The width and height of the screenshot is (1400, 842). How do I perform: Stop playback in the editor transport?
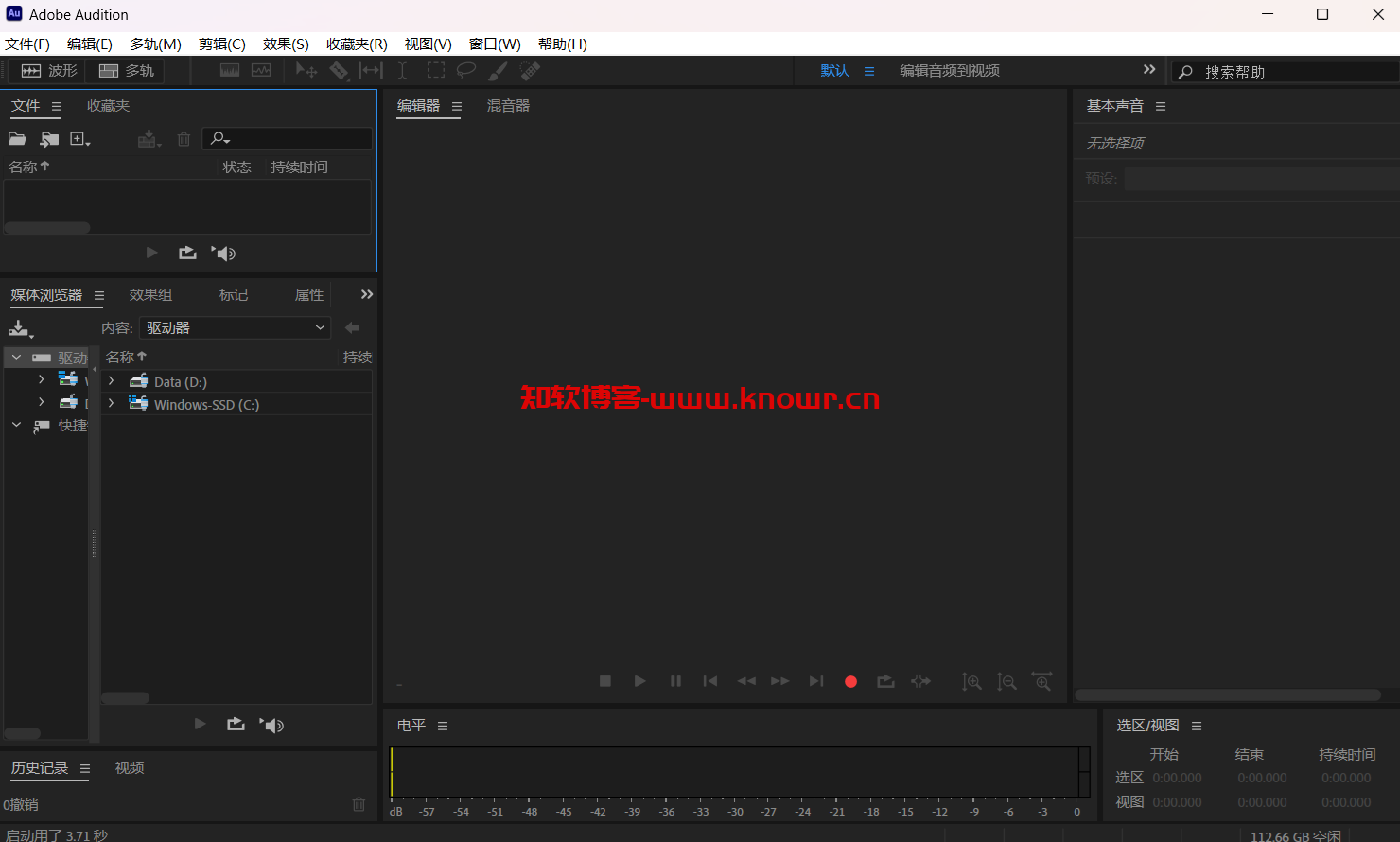click(x=605, y=681)
